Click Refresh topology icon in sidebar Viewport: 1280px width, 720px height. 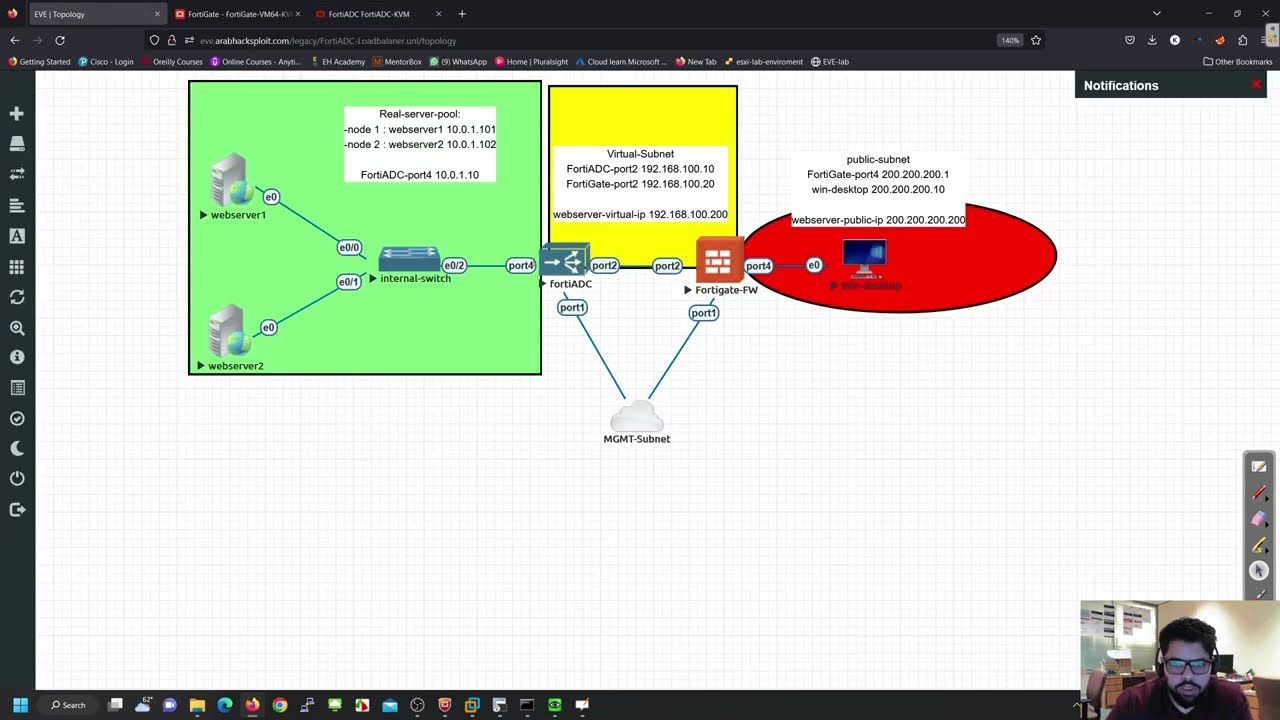pos(17,297)
